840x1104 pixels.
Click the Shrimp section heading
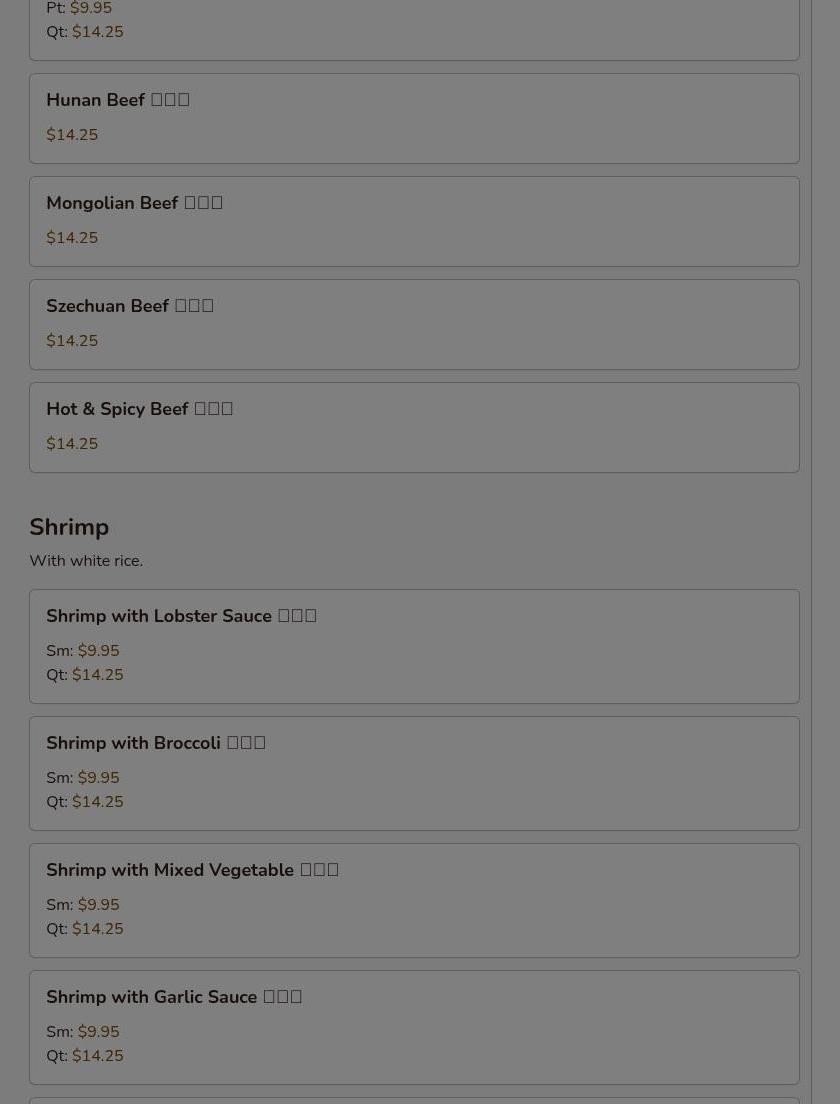tap(69, 527)
